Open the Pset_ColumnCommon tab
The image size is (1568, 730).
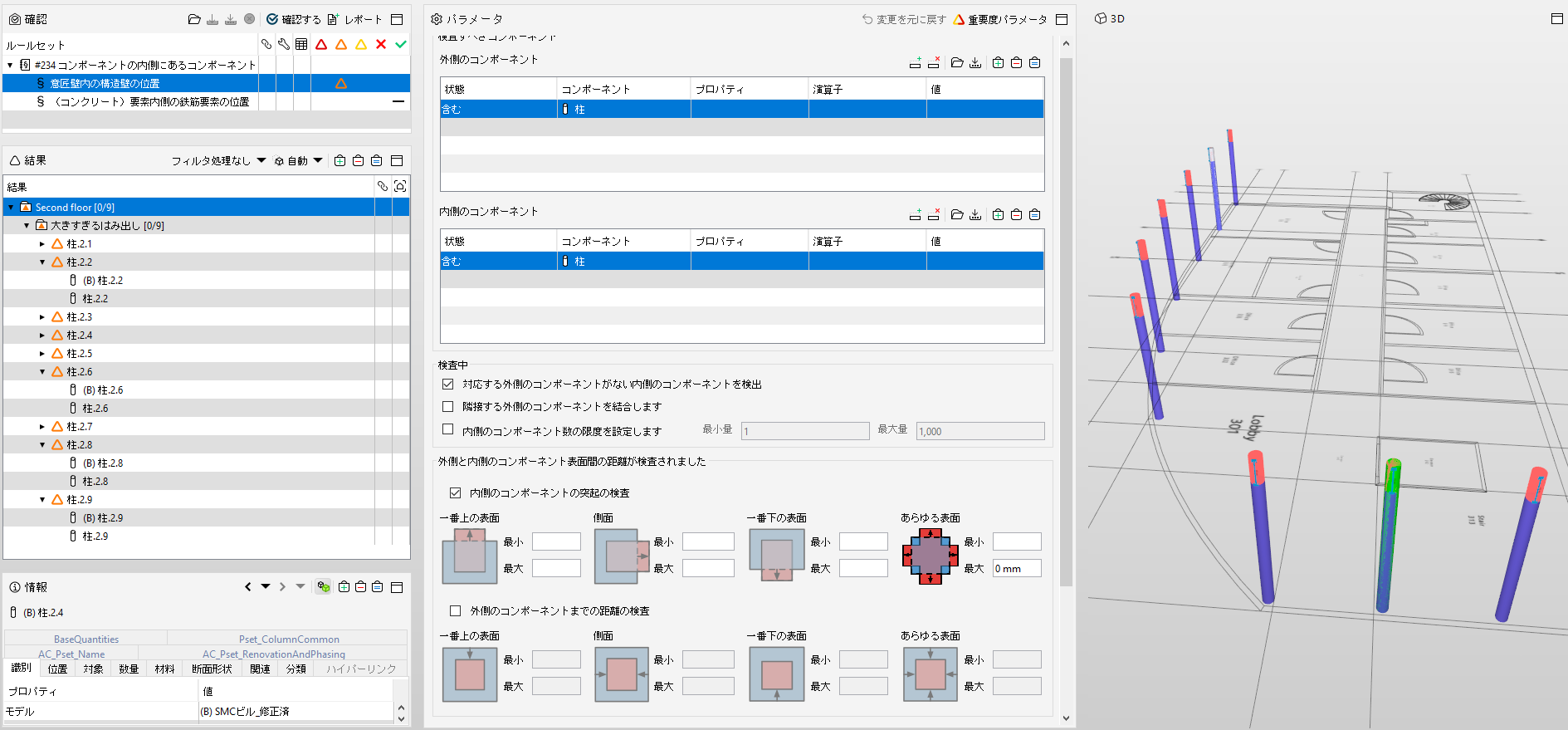coord(289,639)
